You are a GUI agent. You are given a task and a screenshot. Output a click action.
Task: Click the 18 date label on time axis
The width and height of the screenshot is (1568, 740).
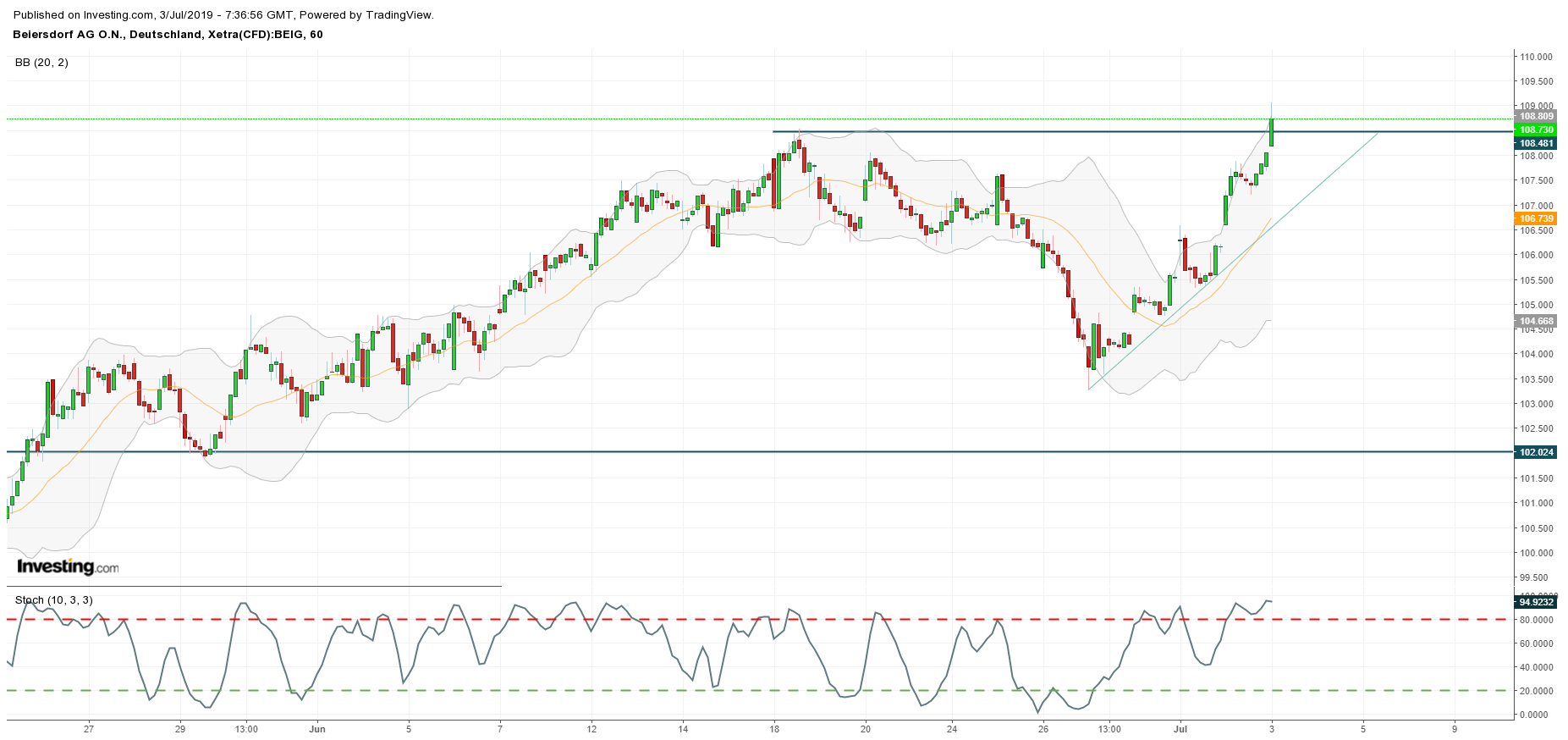click(774, 728)
